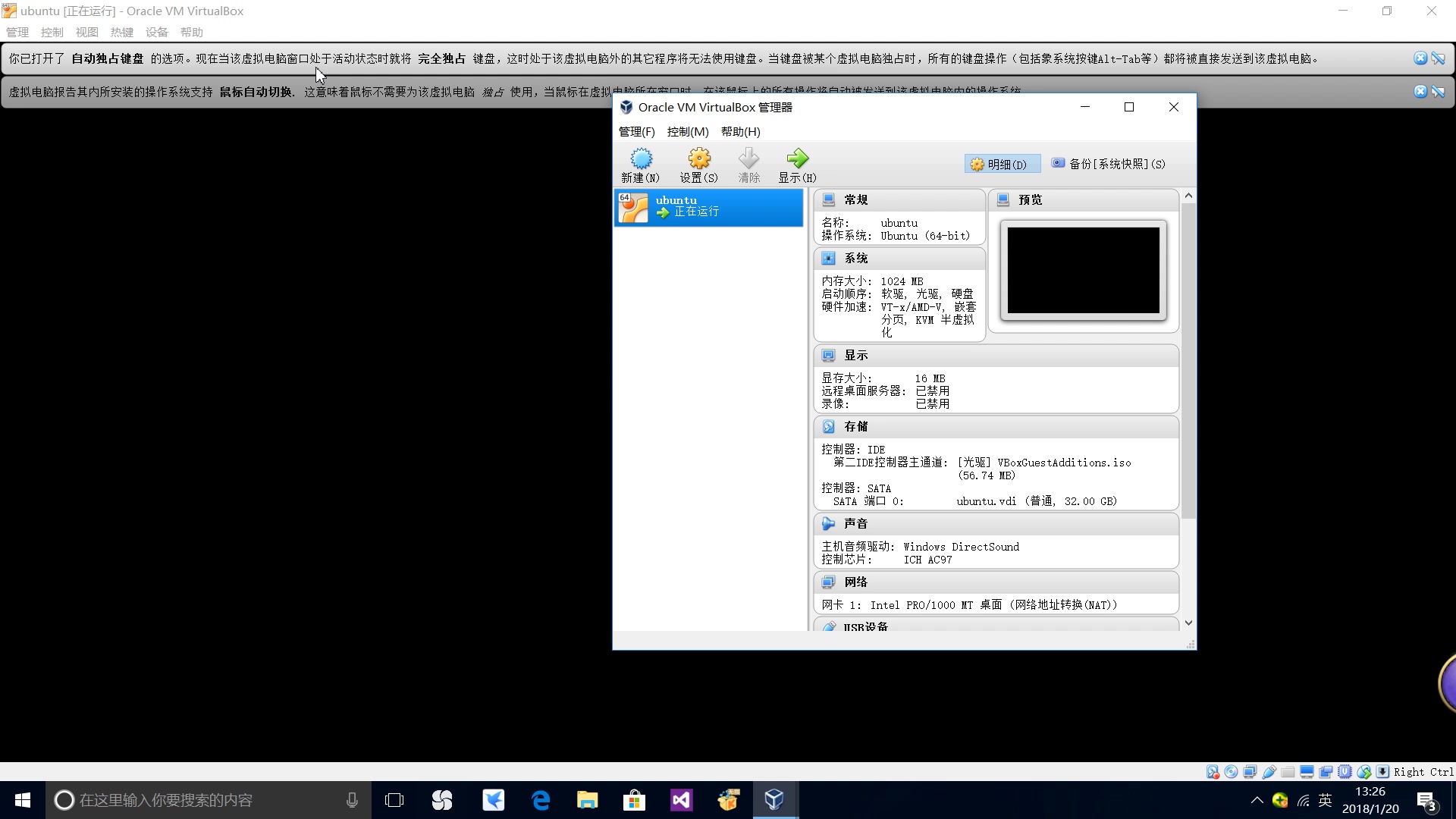
Task: Open the 控制(M) menu in manager
Action: 687,132
